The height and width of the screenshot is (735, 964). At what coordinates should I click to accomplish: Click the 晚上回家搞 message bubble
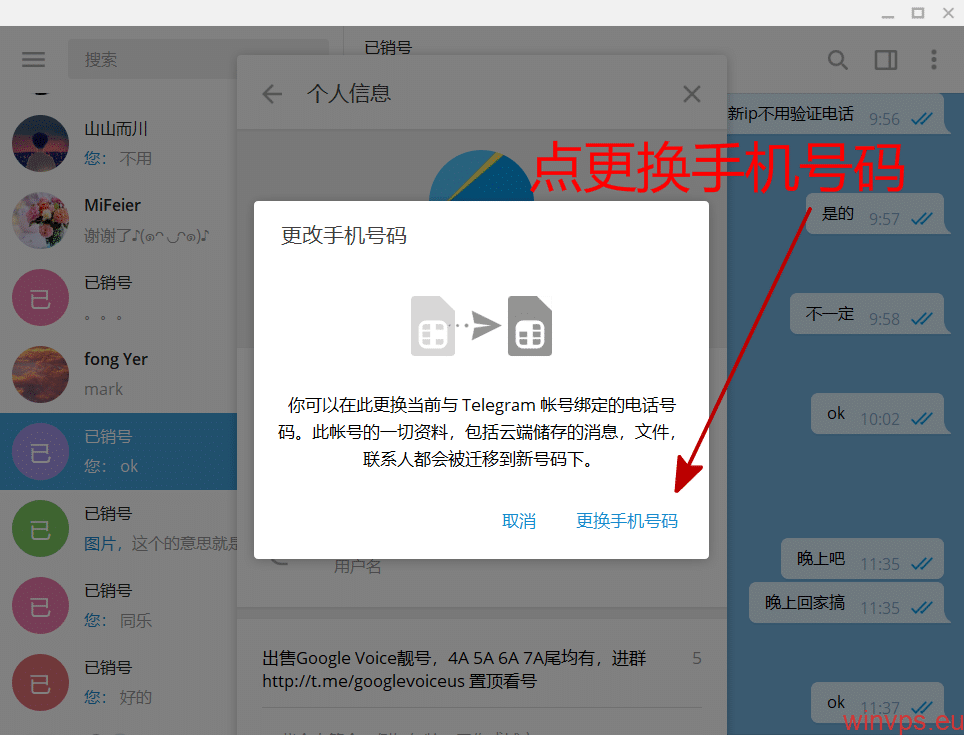coord(847,603)
